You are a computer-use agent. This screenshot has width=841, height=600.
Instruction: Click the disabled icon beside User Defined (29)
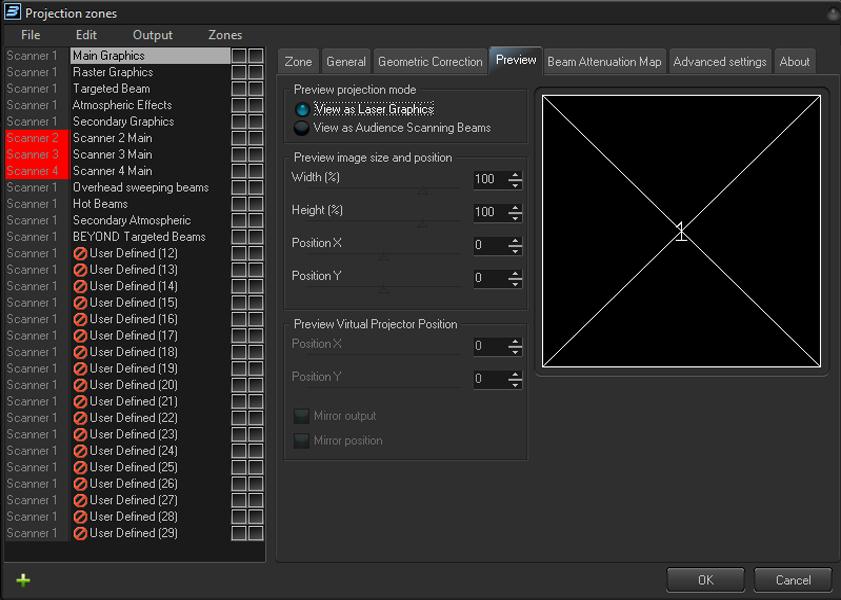coord(80,533)
